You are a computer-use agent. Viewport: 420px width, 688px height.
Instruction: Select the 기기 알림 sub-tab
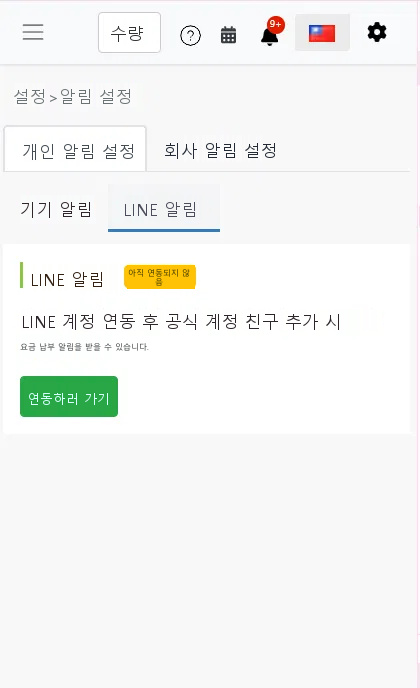pyautogui.click(x=56, y=209)
